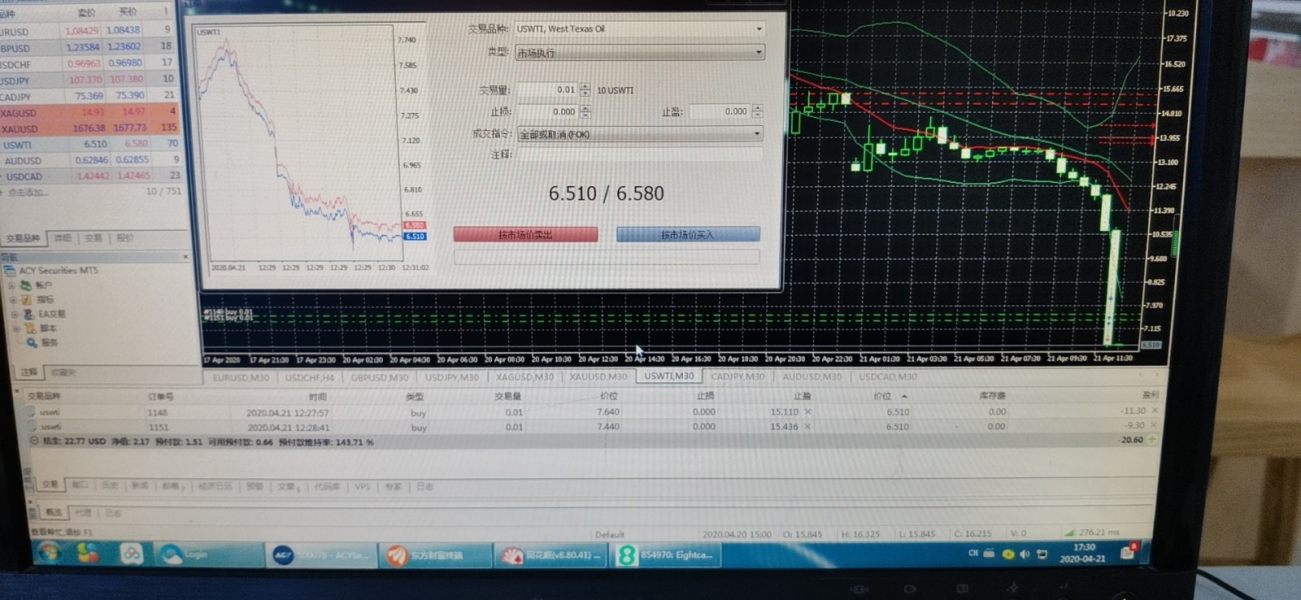The height and width of the screenshot is (600, 1301).
Task: Sort trades by the 订单号 column header
Action: [x=161, y=397]
